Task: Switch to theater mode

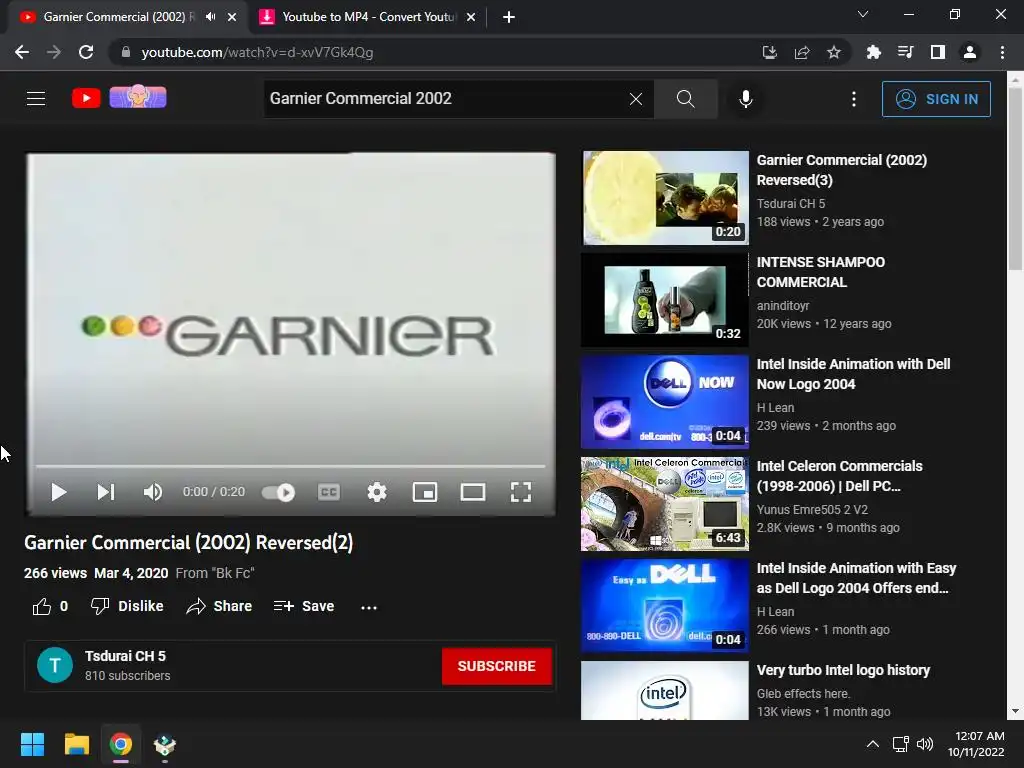Action: tap(473, 492)
